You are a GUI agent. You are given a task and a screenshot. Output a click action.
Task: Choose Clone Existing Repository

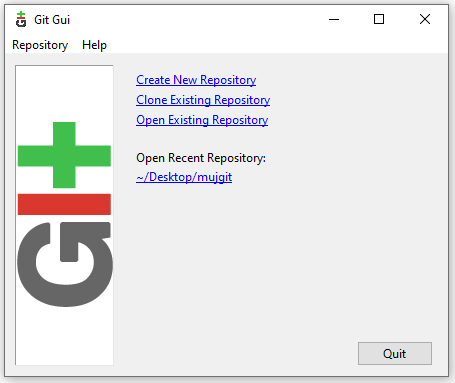tap(203, 100)
